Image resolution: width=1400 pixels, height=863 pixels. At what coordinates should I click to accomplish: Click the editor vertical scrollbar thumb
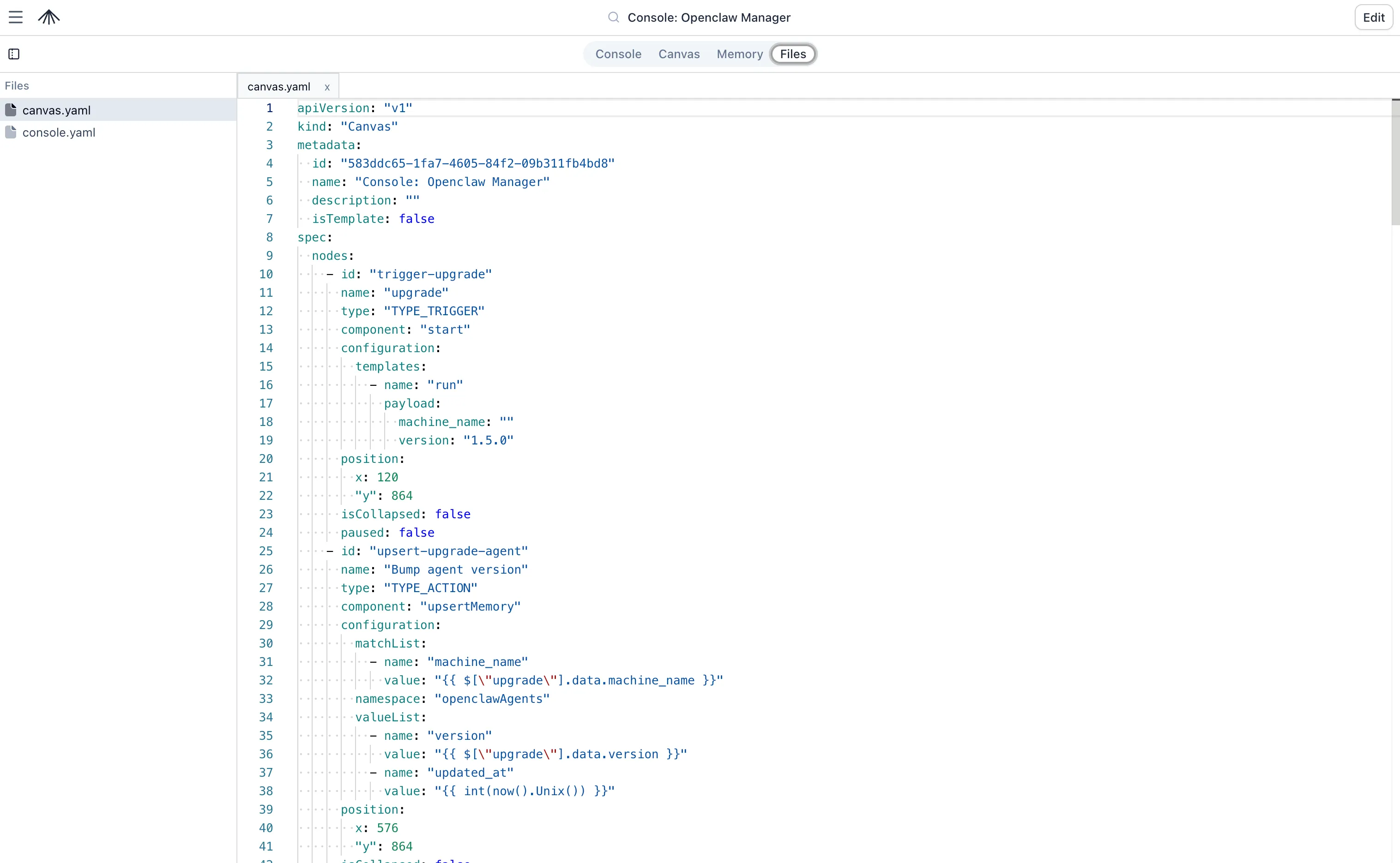pos(1395,162)
